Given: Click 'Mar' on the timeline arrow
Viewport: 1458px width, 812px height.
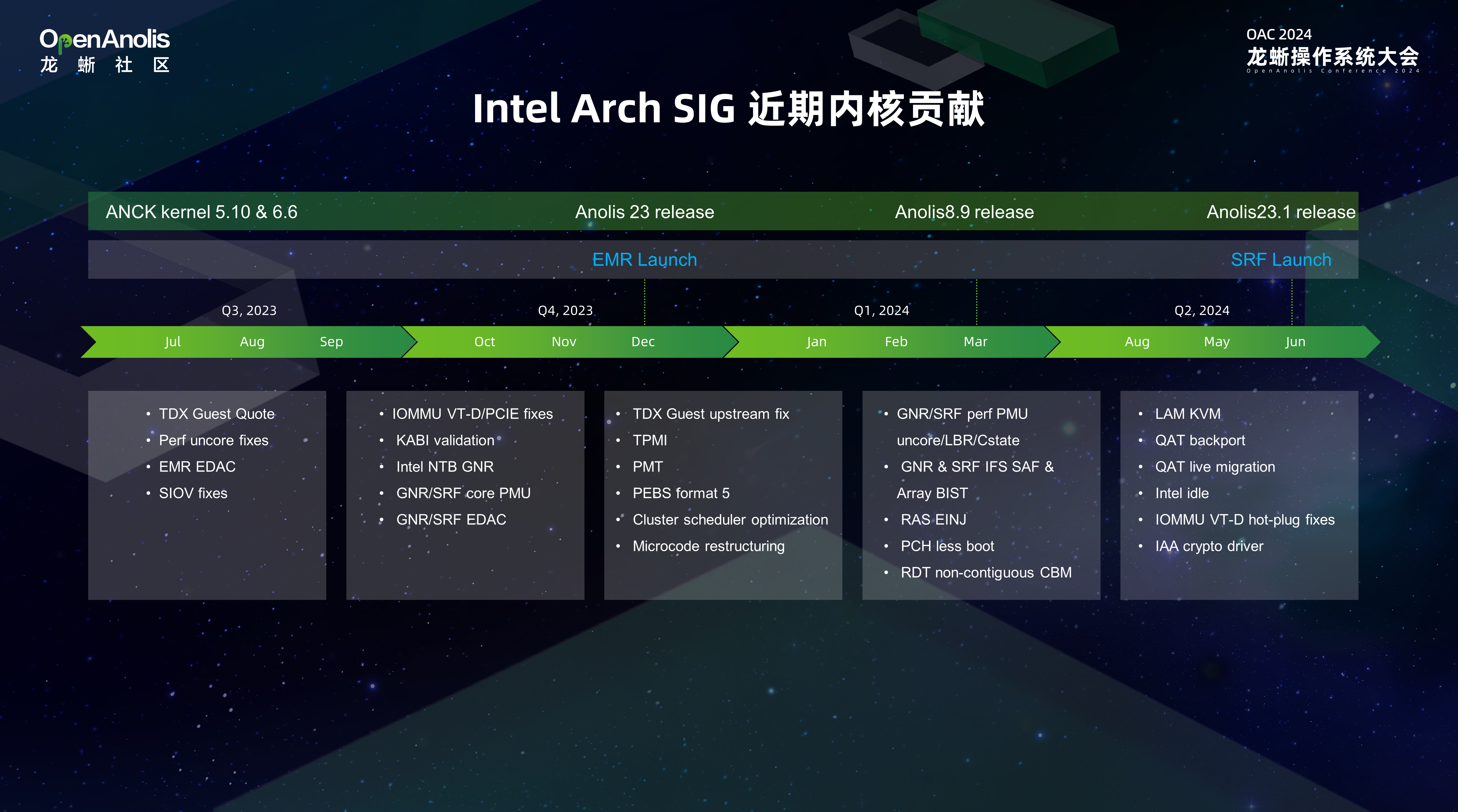Looking at the screenshot, I should tap(975, 342).
